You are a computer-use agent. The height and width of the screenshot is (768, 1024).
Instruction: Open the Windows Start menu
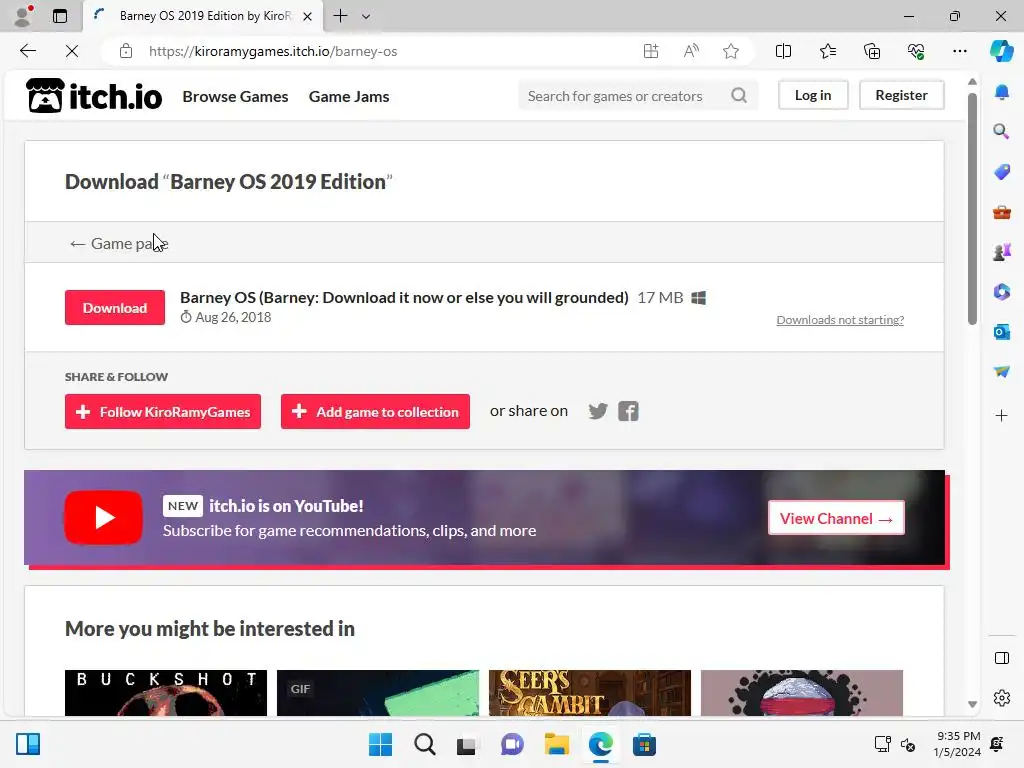click(380, 744)
